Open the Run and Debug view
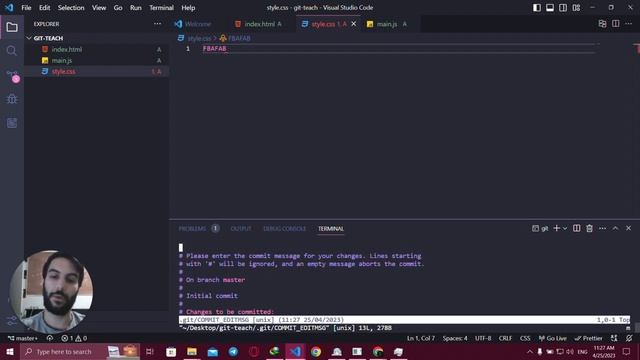The height and width of the screenshot is (360, 640). click(12, 99)
